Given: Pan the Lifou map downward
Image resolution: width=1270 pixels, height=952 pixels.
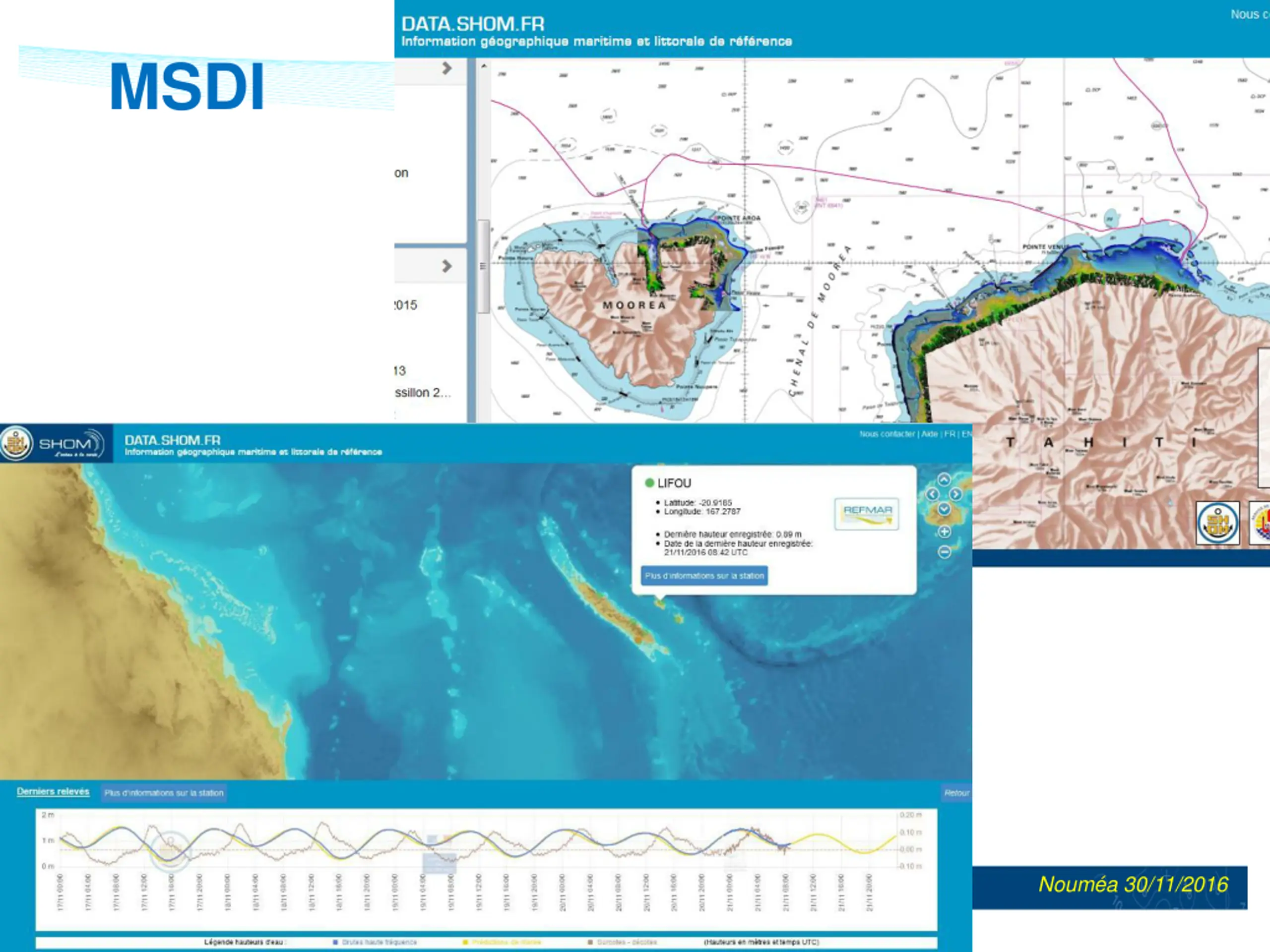Looking at the screenshot, I should (944, 508).
